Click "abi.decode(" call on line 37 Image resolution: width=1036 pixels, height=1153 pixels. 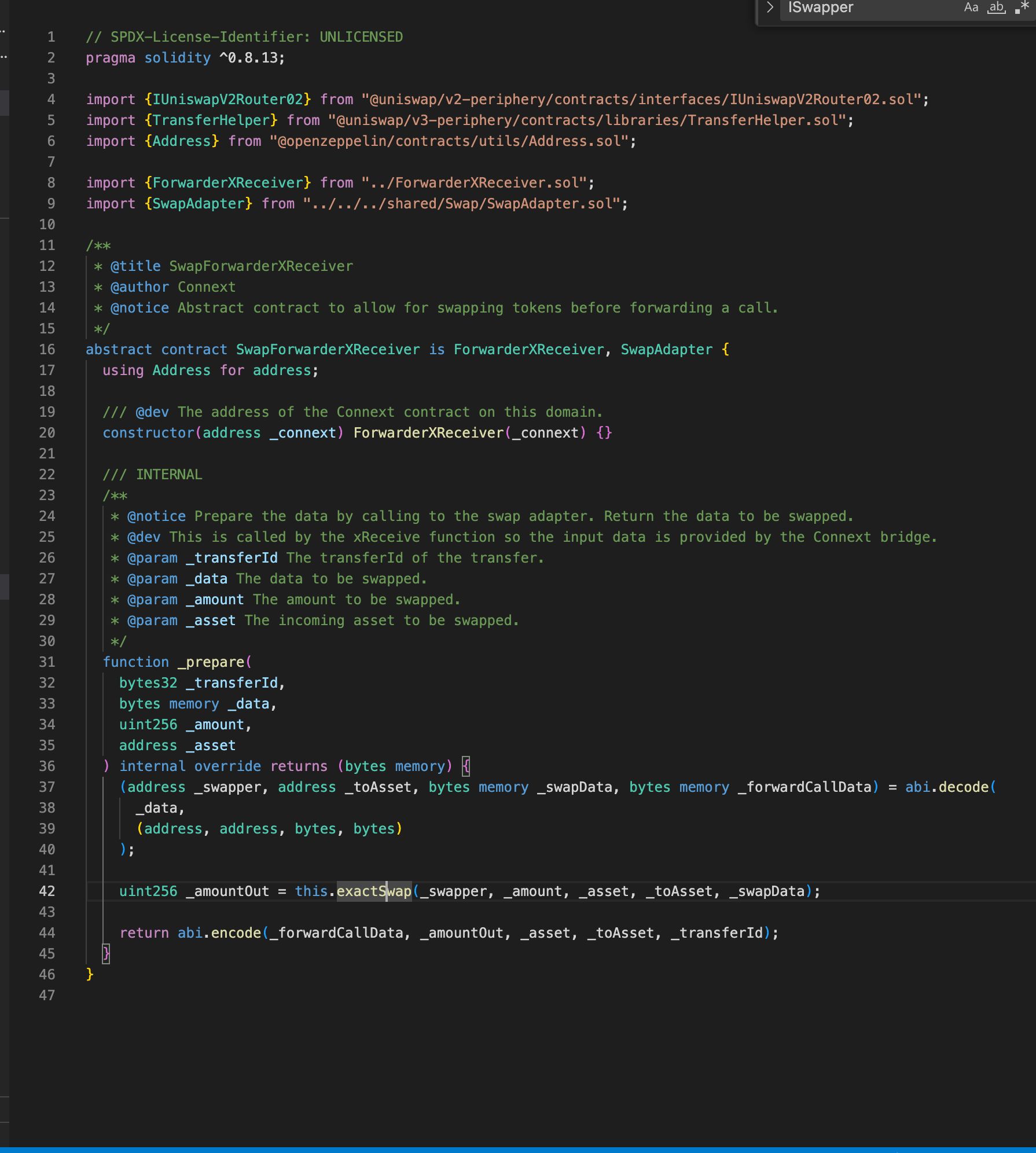[951, 787]
